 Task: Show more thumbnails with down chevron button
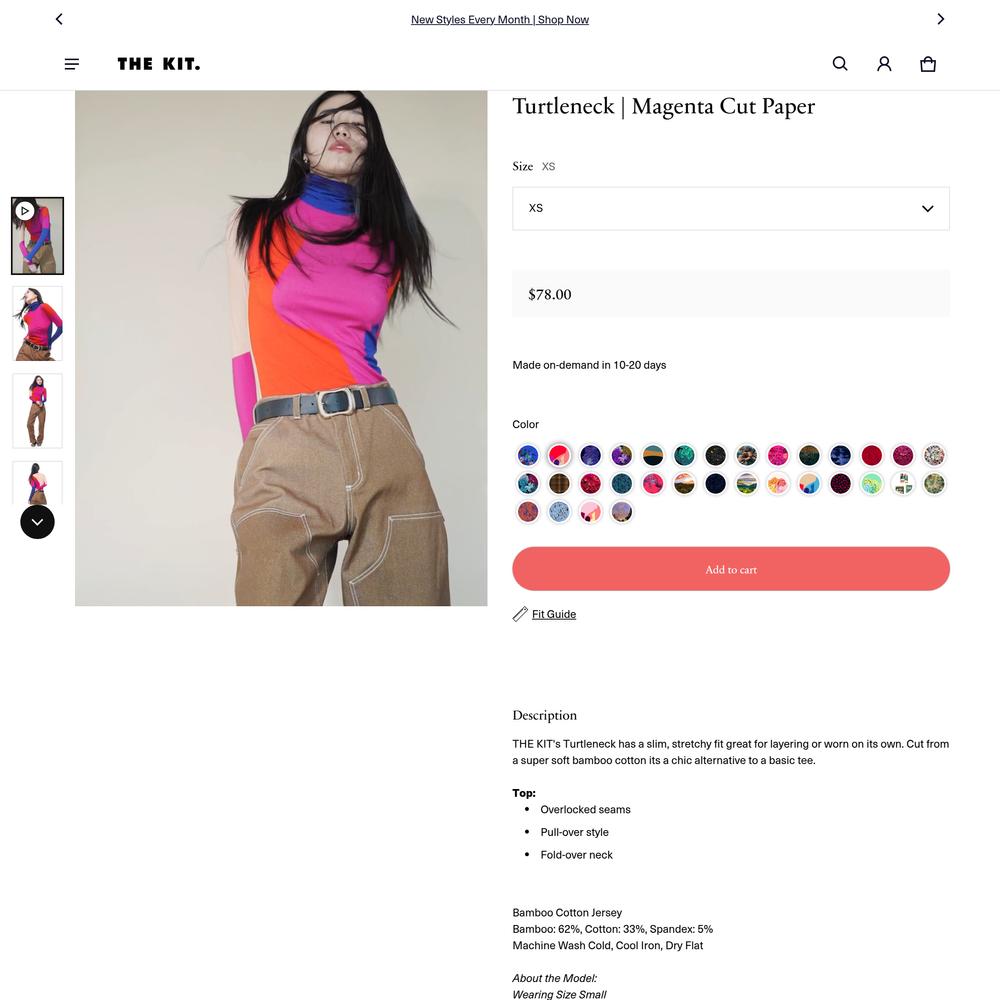[x=38, y=522]
